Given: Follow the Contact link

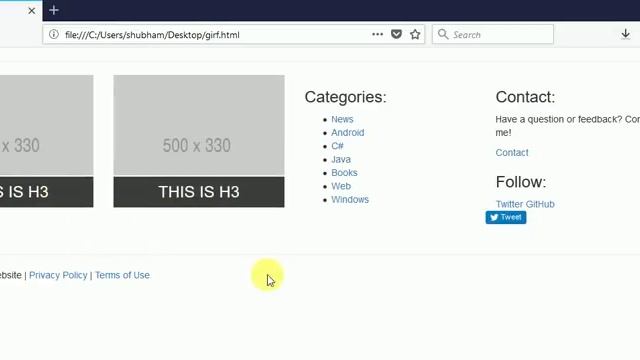Looking at the screenshot, I should (512, 153).
